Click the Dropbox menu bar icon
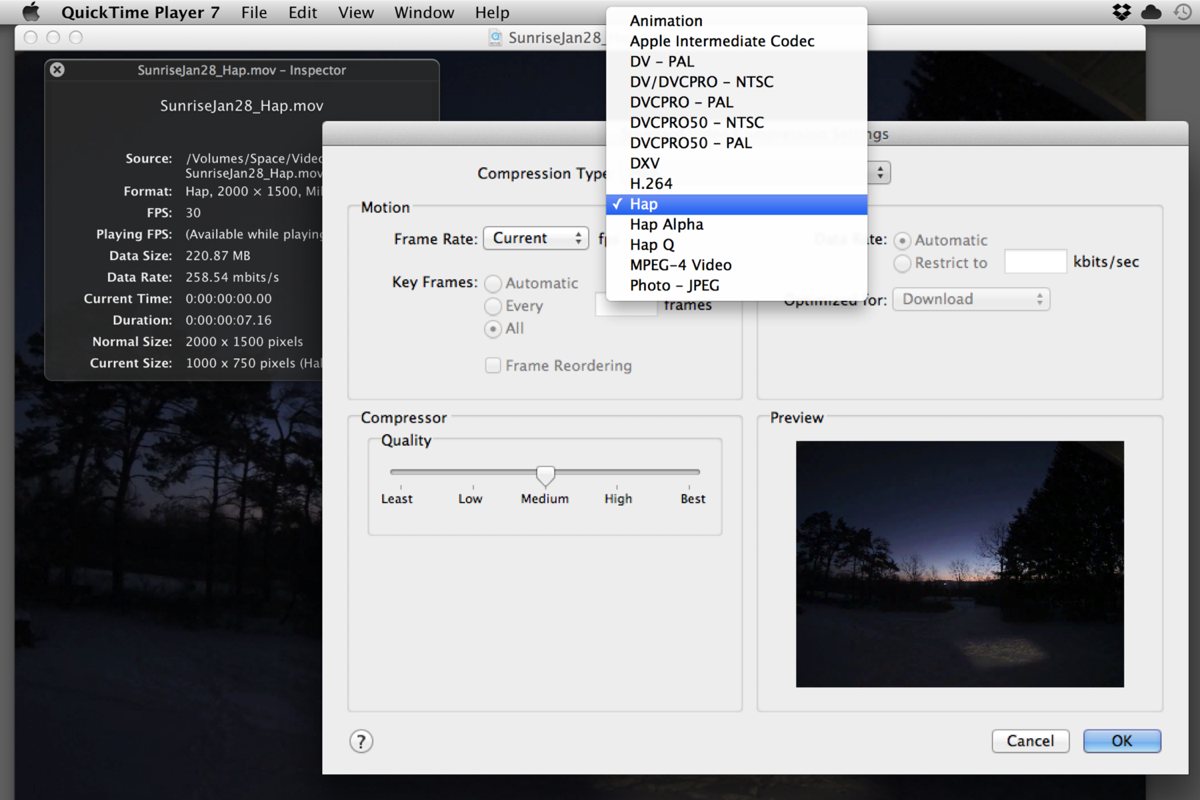Image resolution: width=1200 pixels, height=800 pixels. [x=1122, y=12]
